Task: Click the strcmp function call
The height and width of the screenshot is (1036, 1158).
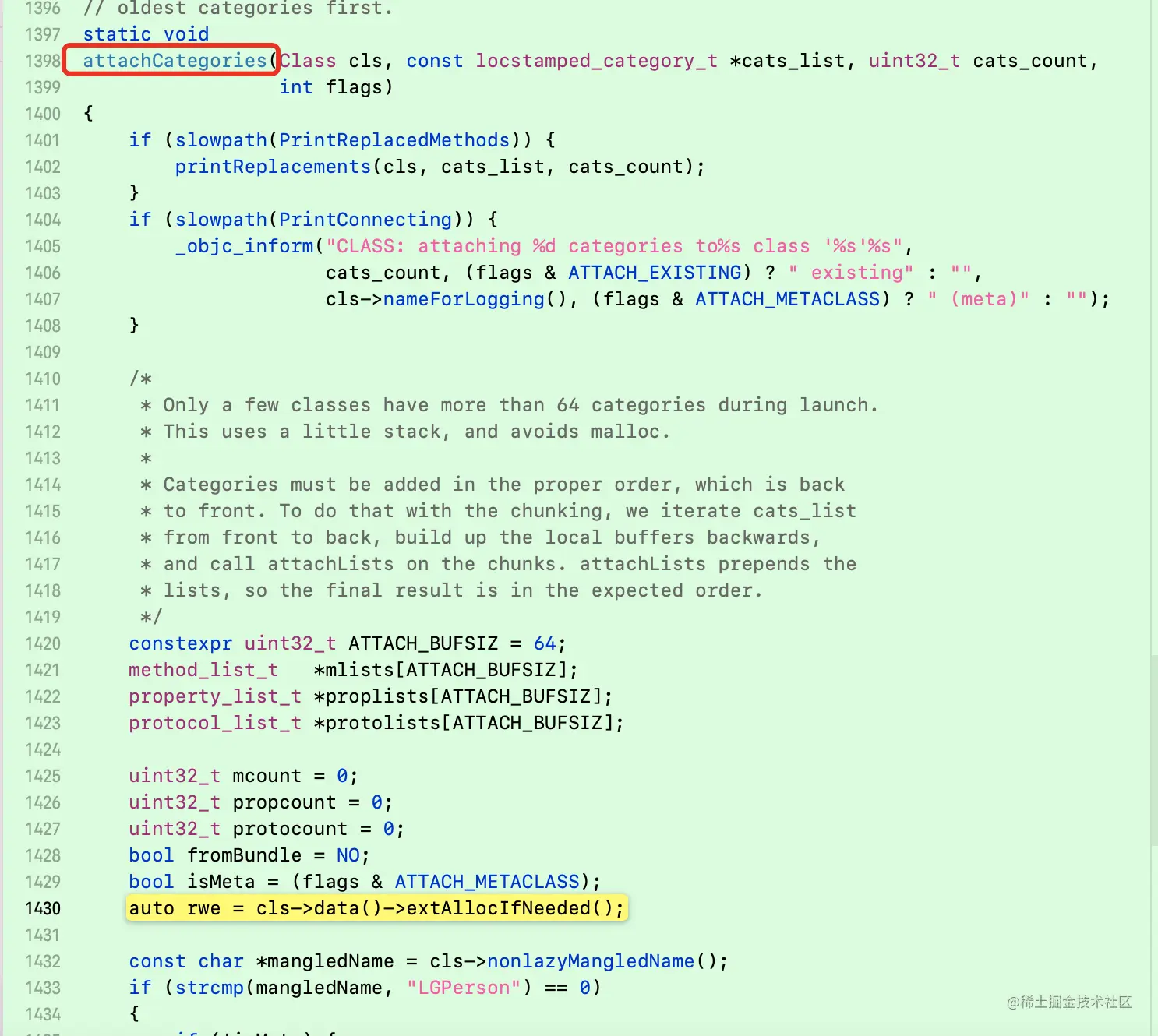Action: 209,988
